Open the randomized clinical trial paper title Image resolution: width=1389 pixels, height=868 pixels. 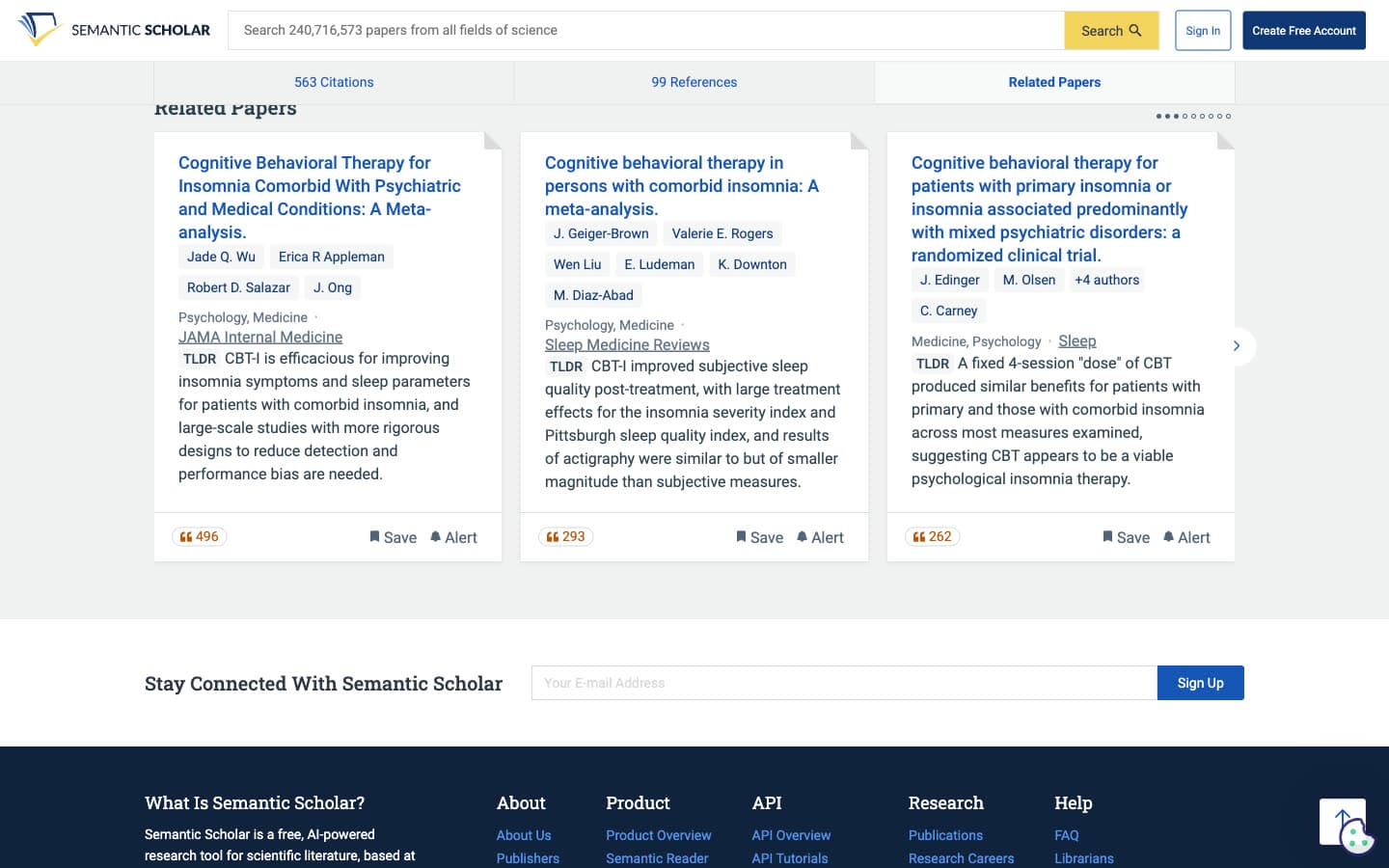coord(1049,209)
